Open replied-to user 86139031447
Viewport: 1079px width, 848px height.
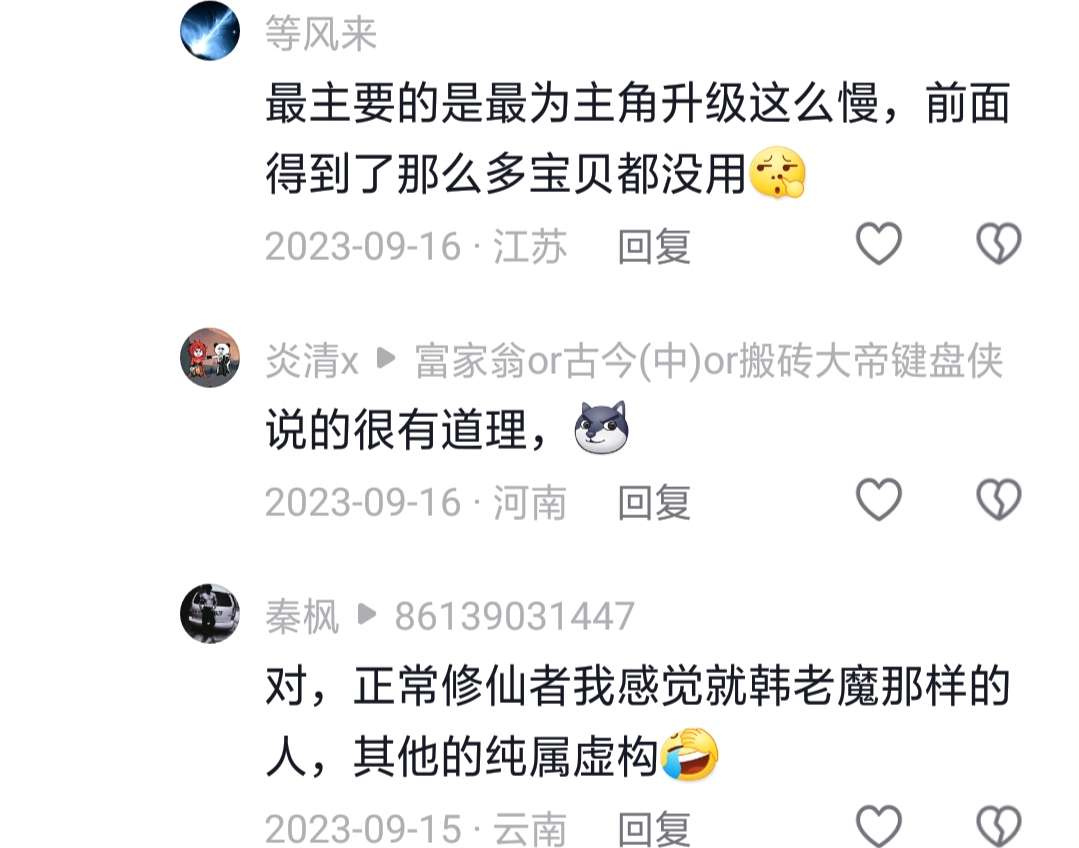[515, 616]
